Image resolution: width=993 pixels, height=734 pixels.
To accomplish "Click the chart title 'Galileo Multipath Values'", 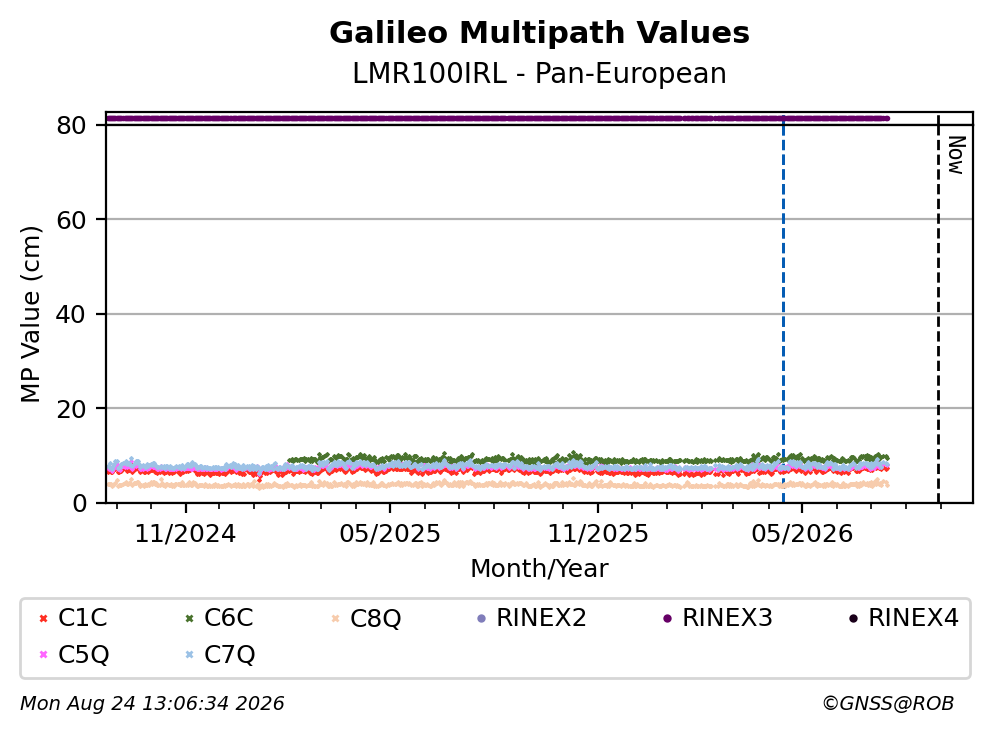I will 539,33.
